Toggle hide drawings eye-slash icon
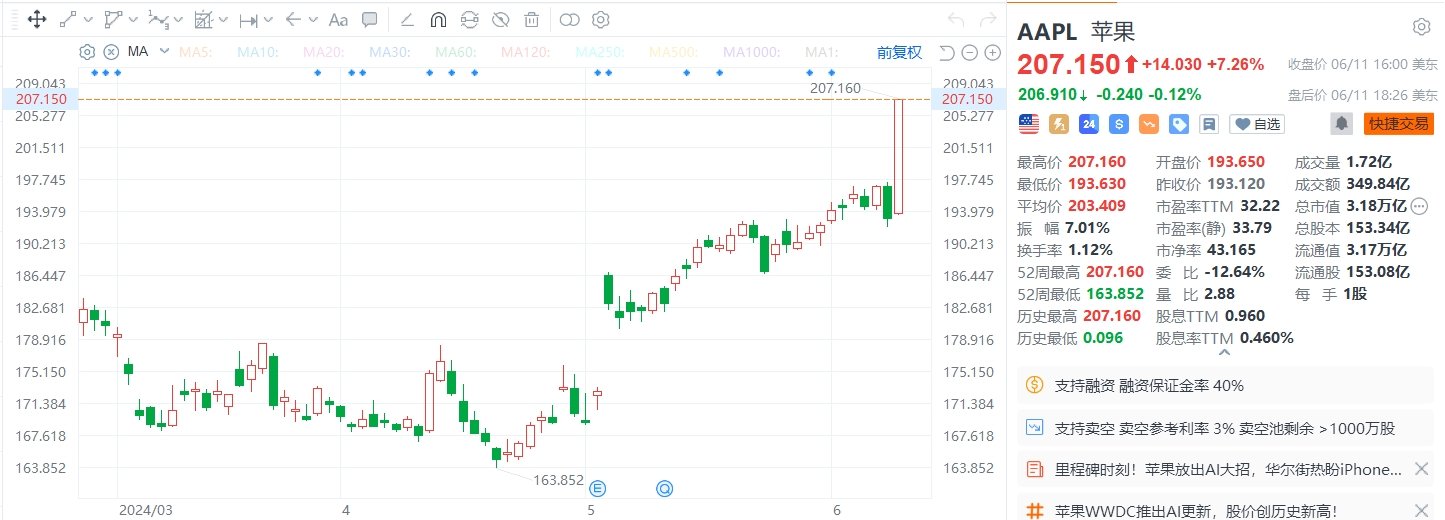The height and width of the screenshot is (520, 1445). (x=501, y=19)
